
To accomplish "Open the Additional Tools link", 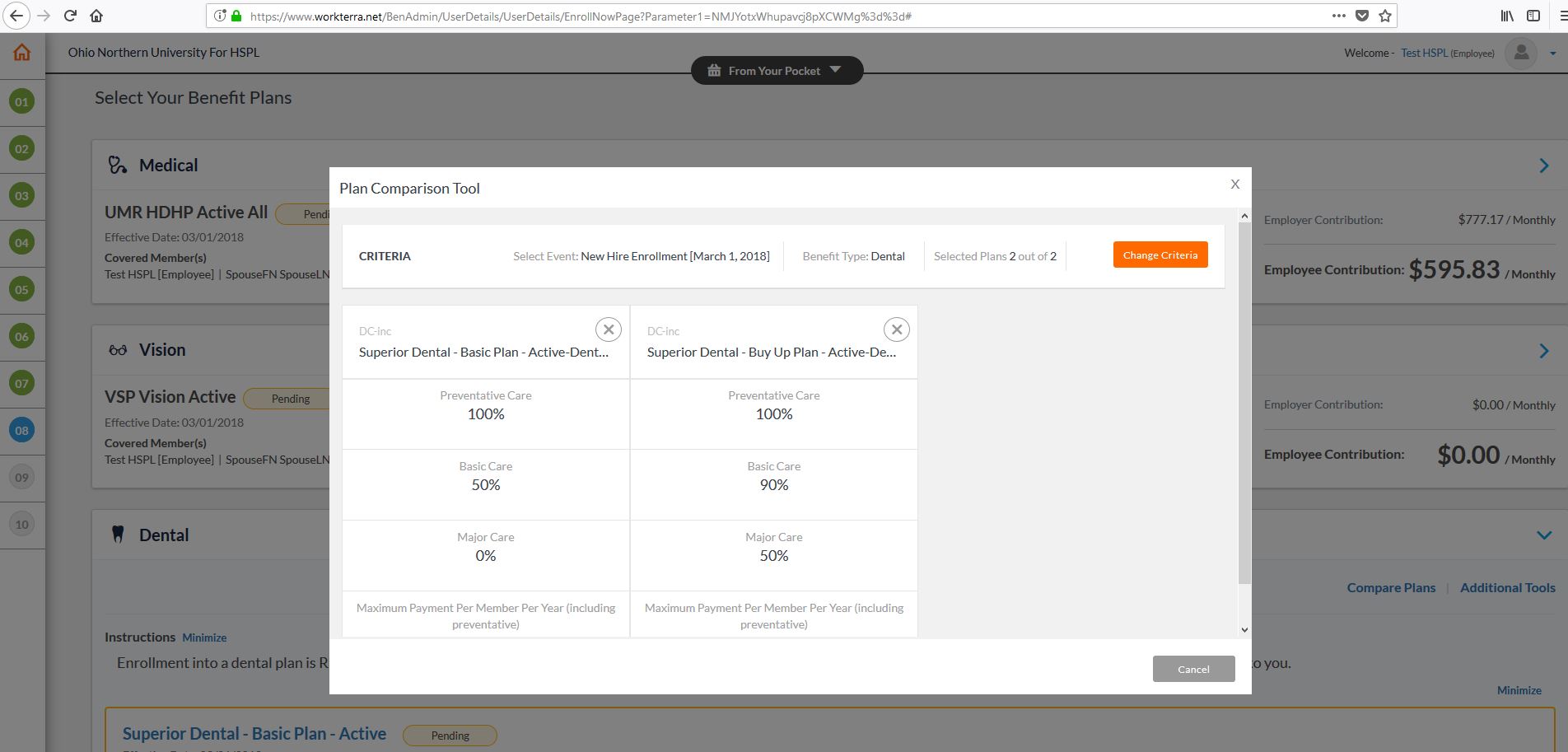I will tap(1507, 588).
